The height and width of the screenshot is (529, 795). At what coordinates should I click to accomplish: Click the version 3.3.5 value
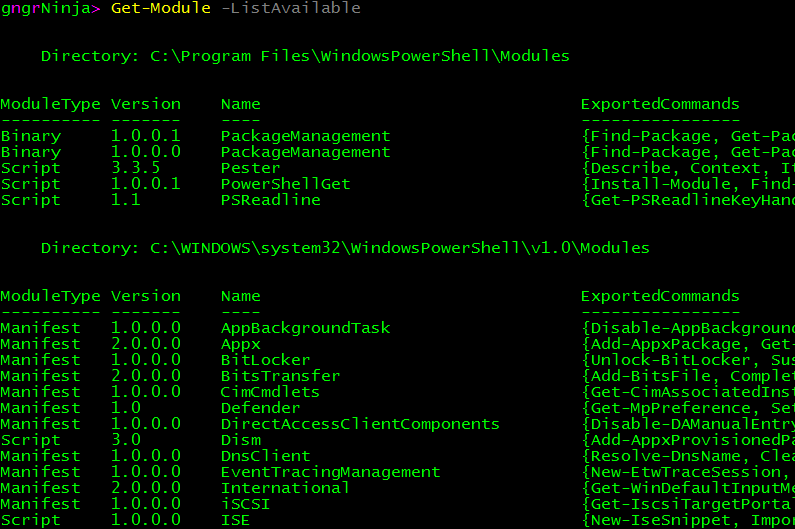click(135, 168)
